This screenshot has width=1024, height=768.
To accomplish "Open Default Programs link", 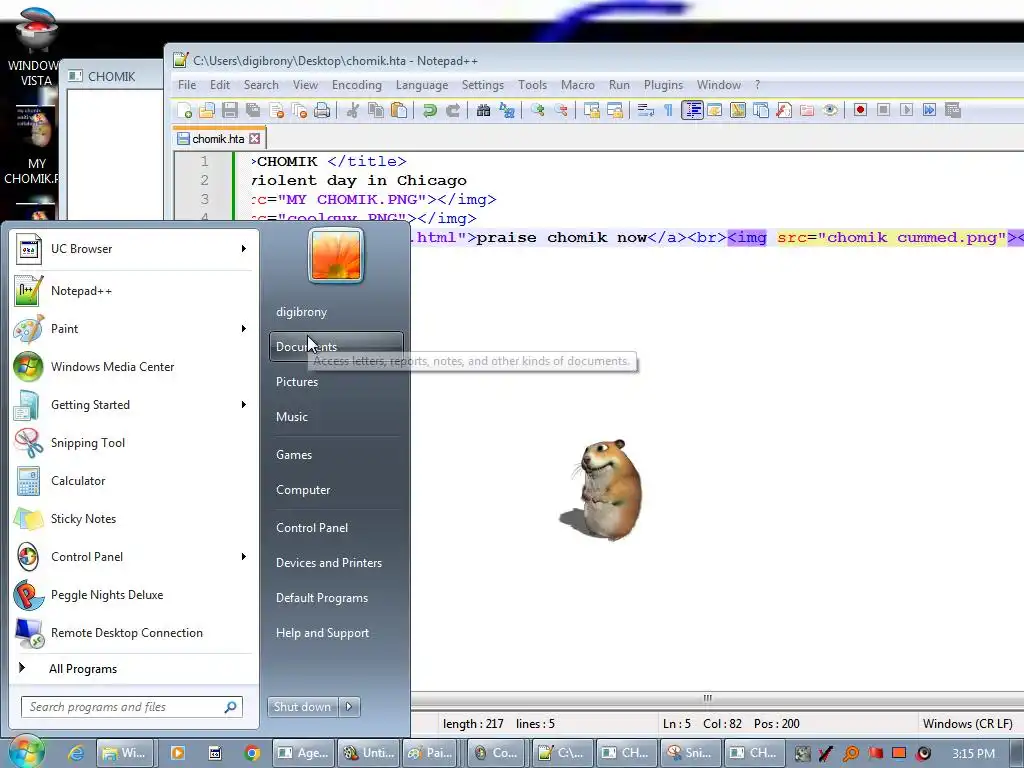I will [321, 598].
